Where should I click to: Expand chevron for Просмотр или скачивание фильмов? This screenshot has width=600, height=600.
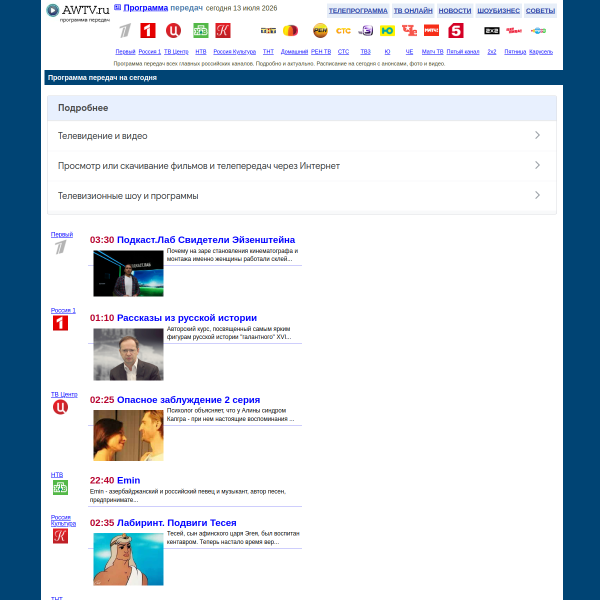point(537,165)
